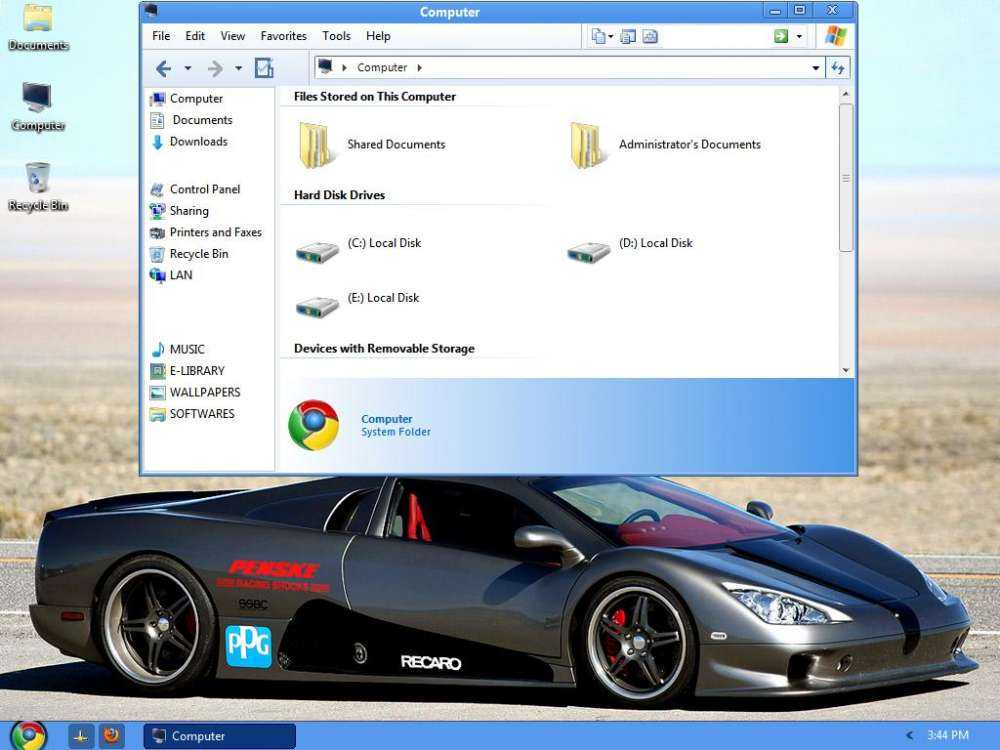Open Downloads from the sidebar
The height and width of the screenshot is (750, 1000).
click(197, 141)
